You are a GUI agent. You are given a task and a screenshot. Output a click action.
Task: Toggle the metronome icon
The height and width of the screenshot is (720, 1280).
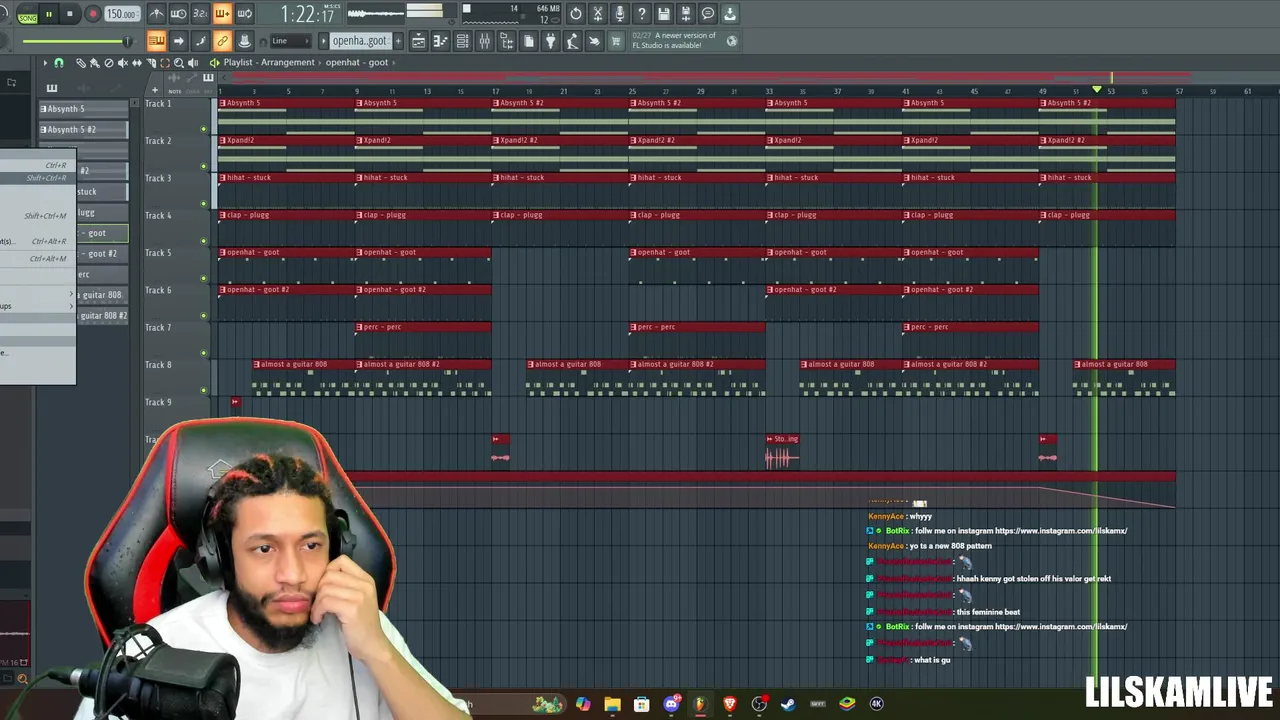pyautogui.click(x=157, y=14)
